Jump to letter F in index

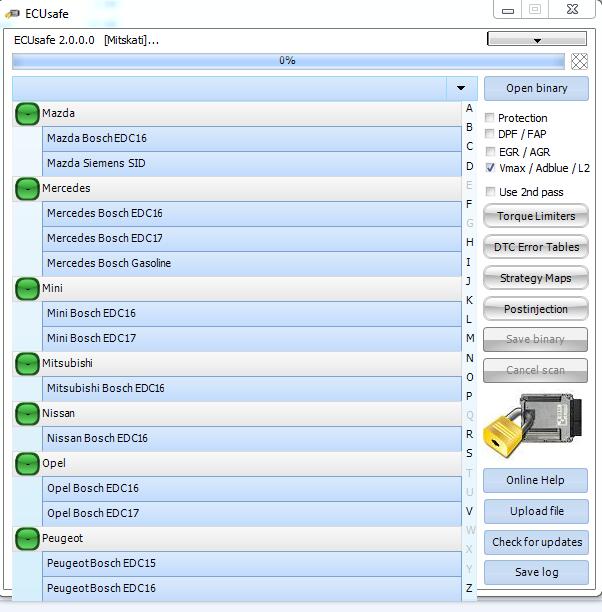[469, 204]
